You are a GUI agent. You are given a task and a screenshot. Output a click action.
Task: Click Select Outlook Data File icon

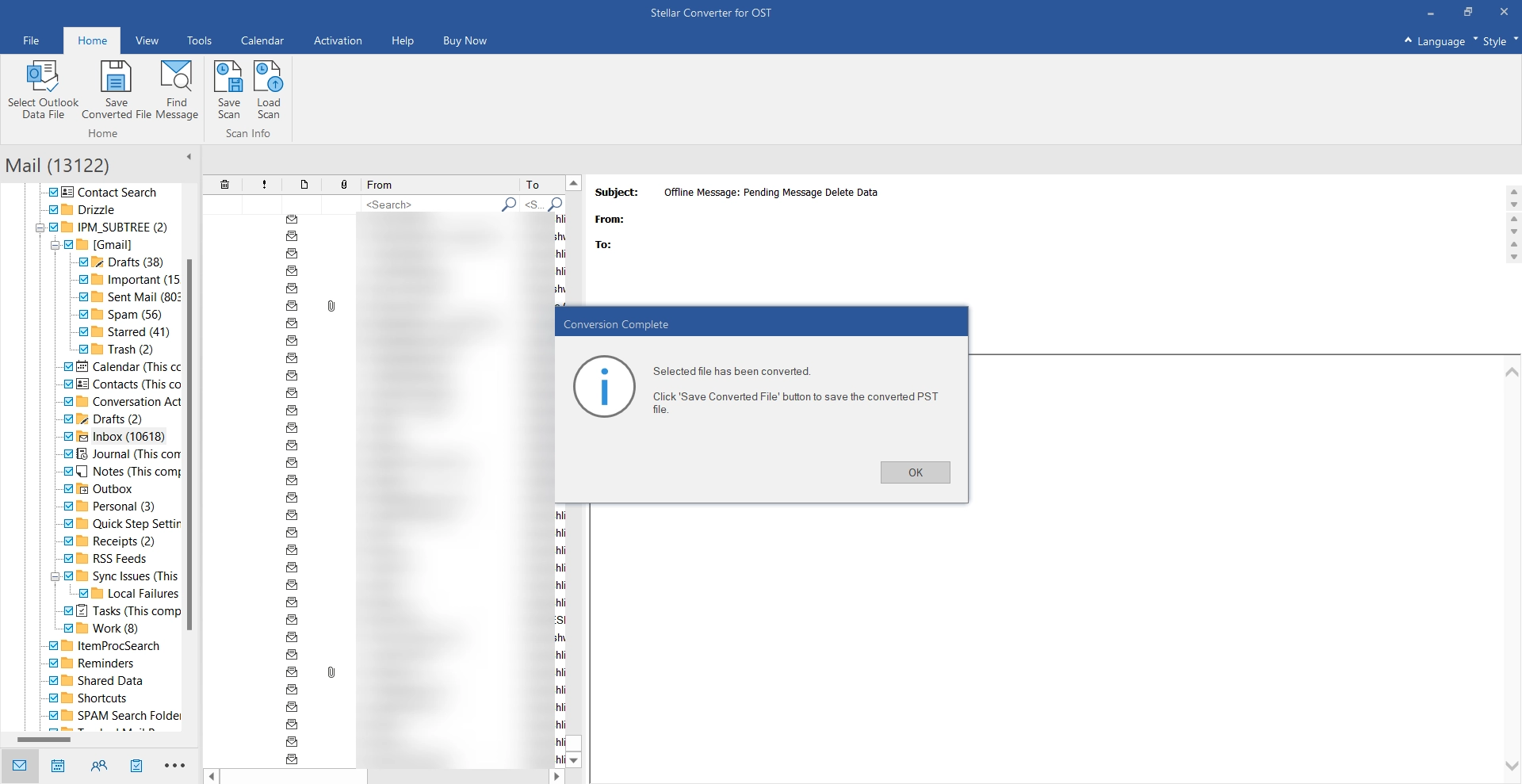point(43,78)
